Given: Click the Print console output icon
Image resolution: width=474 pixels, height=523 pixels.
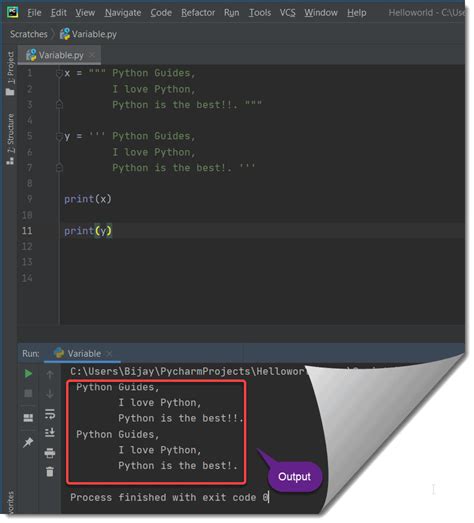Looking at the screenshot, I should [50, 453].
